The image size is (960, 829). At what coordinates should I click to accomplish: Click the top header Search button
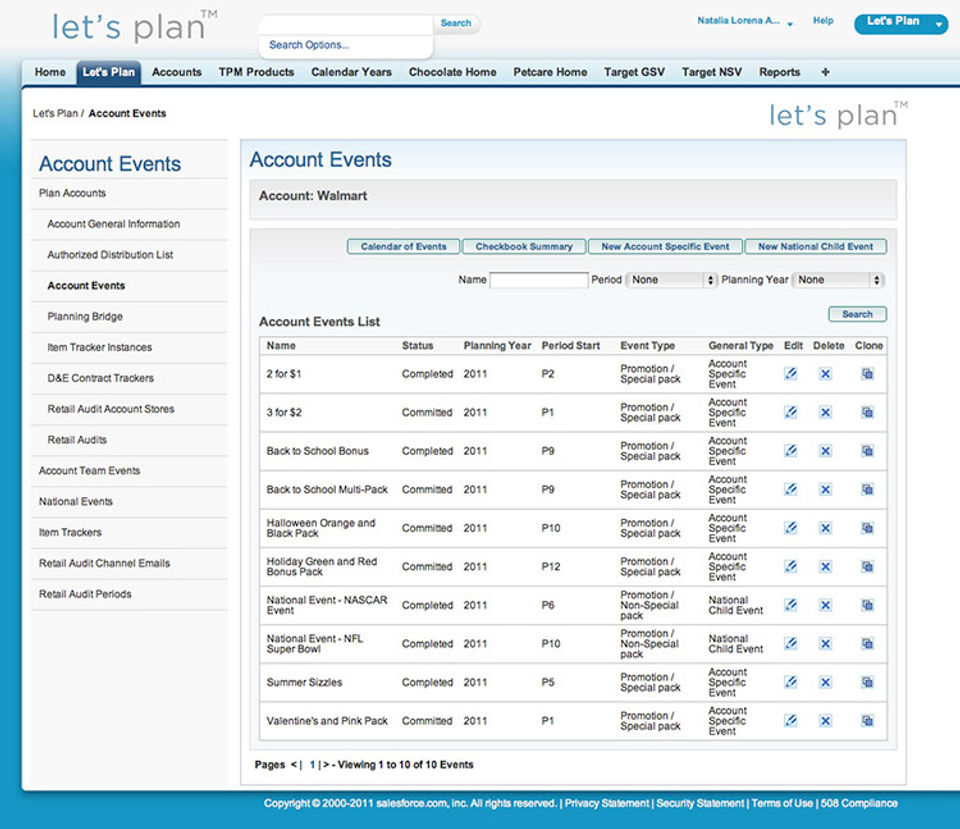coord(456,23)
